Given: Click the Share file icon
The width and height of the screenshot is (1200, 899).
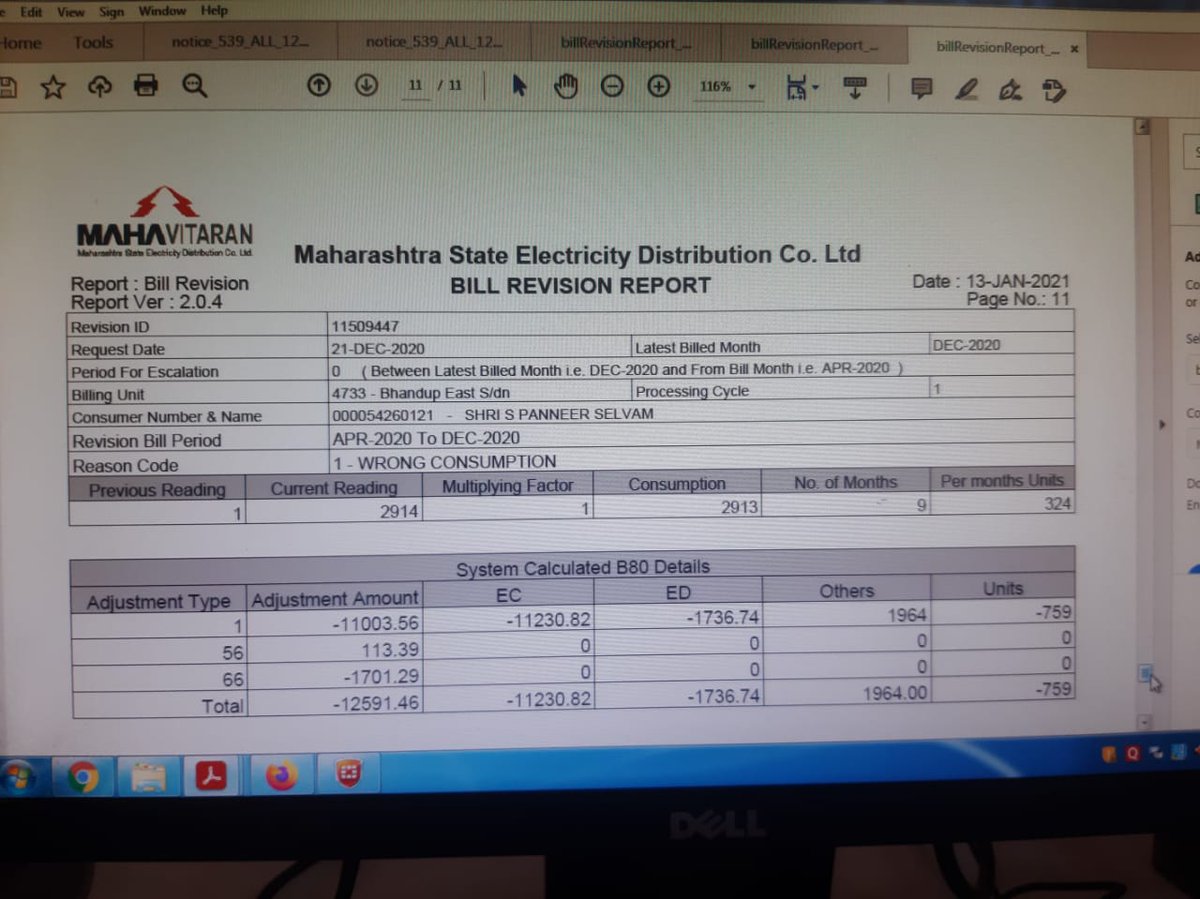Looking at the screenshot, I should pyautogui.click(x=1054, y=92).
